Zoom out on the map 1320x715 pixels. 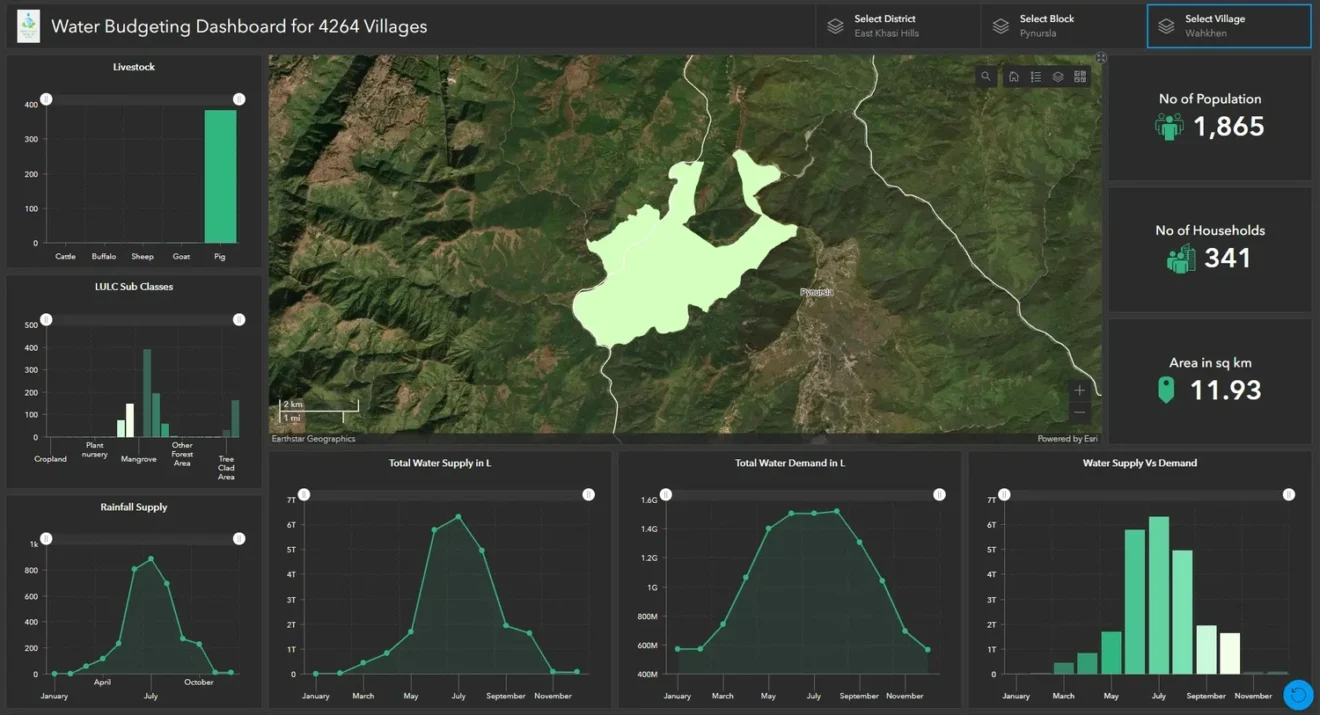point(1079,413)
